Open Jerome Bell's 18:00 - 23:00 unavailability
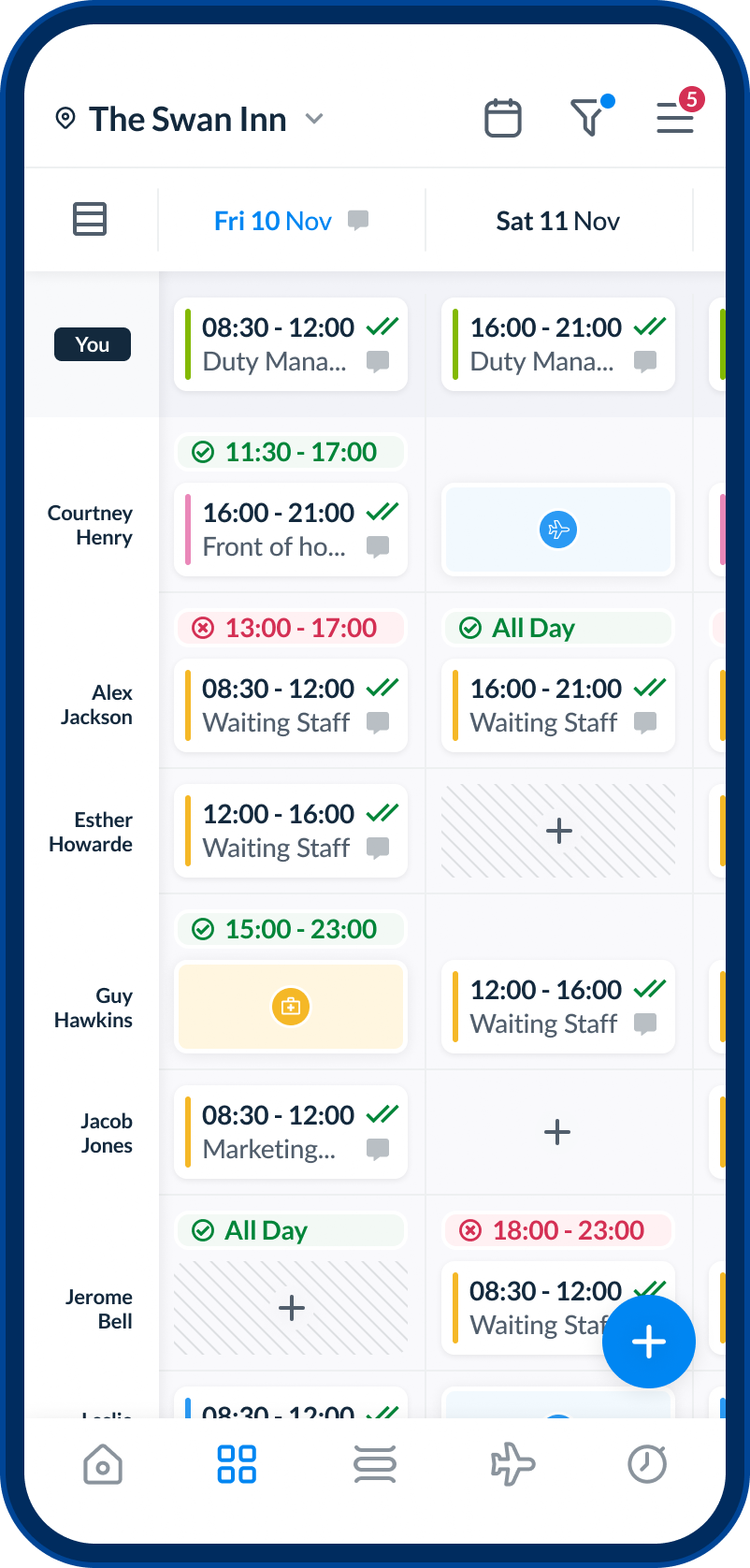Viewport: 750px width, 1568px height. coord(558,1230)
